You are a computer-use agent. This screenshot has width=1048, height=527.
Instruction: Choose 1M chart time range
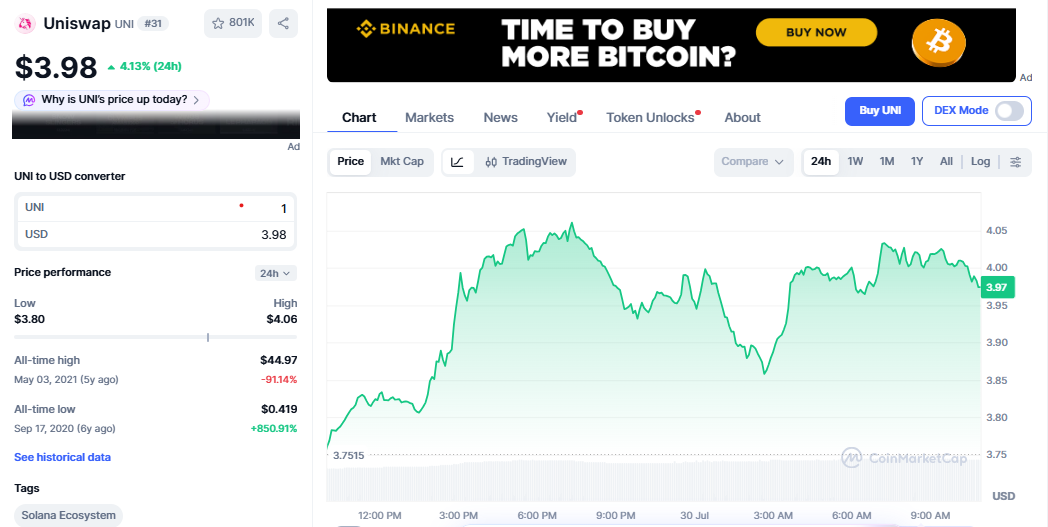point(886,162)
